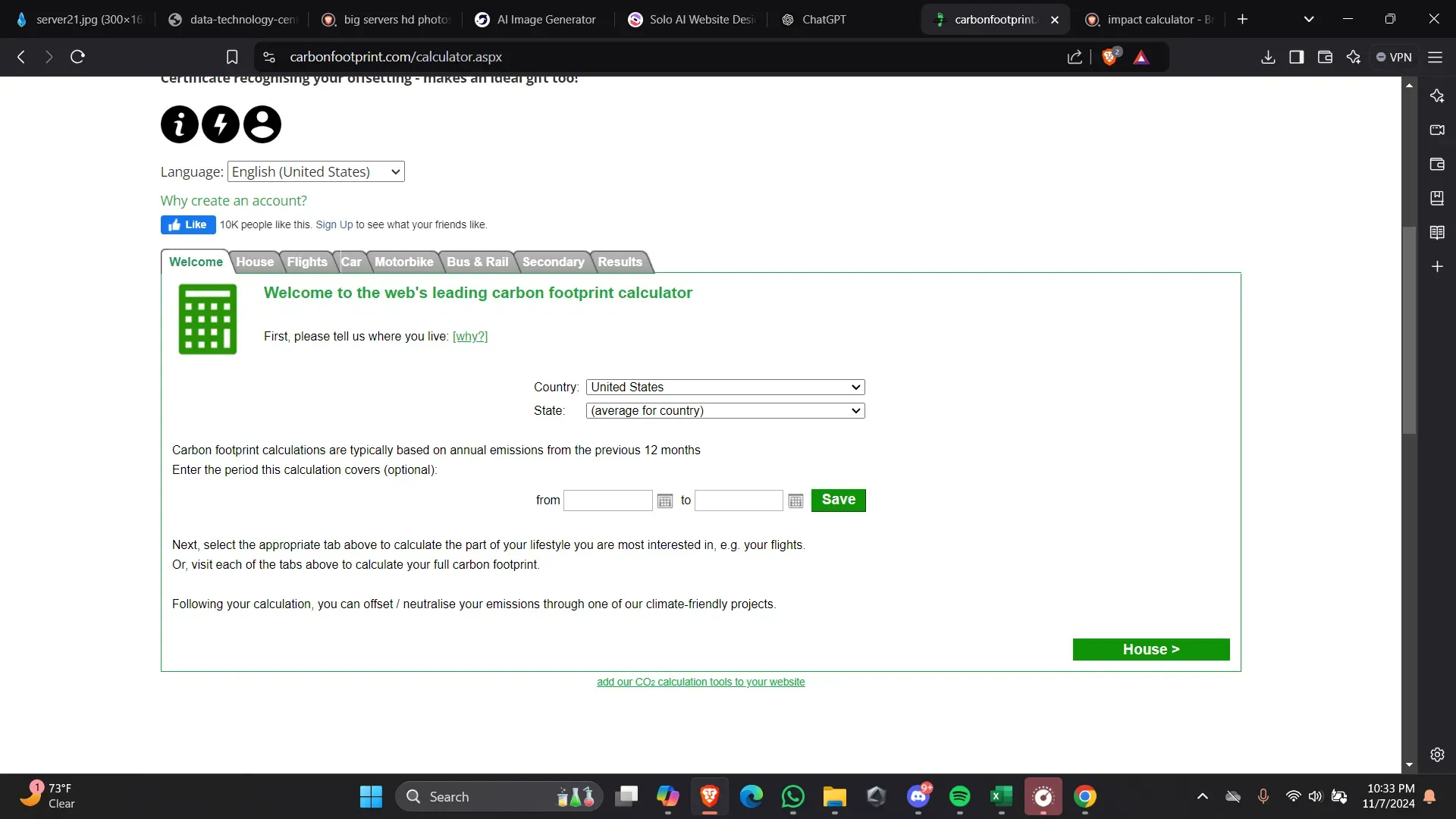This screenshot has width=1456, height=819.
Task: Click the Facebook Sign Up link
Action: 334,224
